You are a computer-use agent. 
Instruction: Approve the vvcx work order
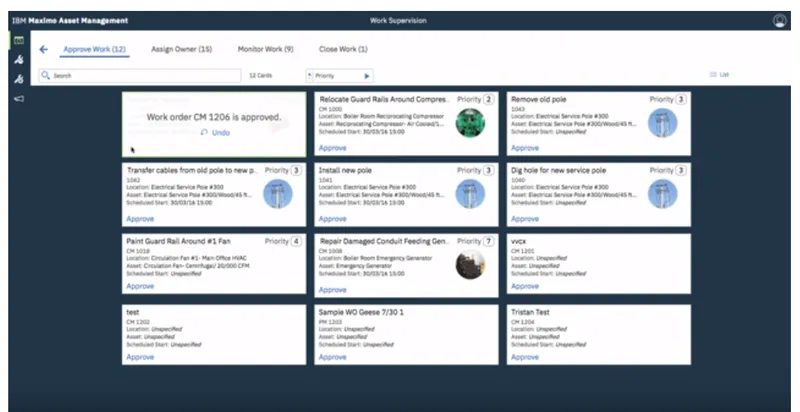pyautogui.click(x=525, y=286)
